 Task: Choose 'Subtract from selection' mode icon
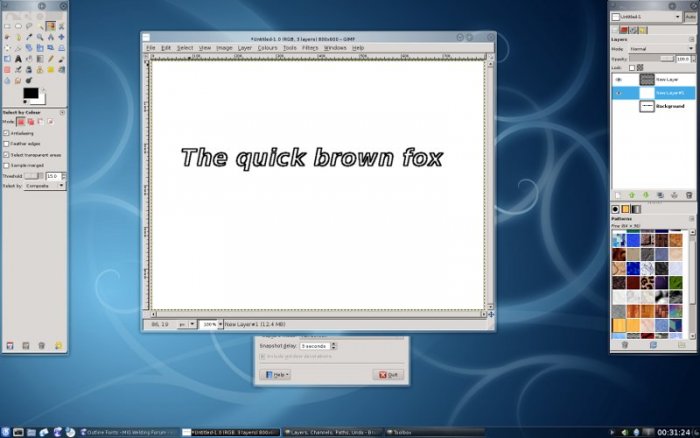pos(41,122)
